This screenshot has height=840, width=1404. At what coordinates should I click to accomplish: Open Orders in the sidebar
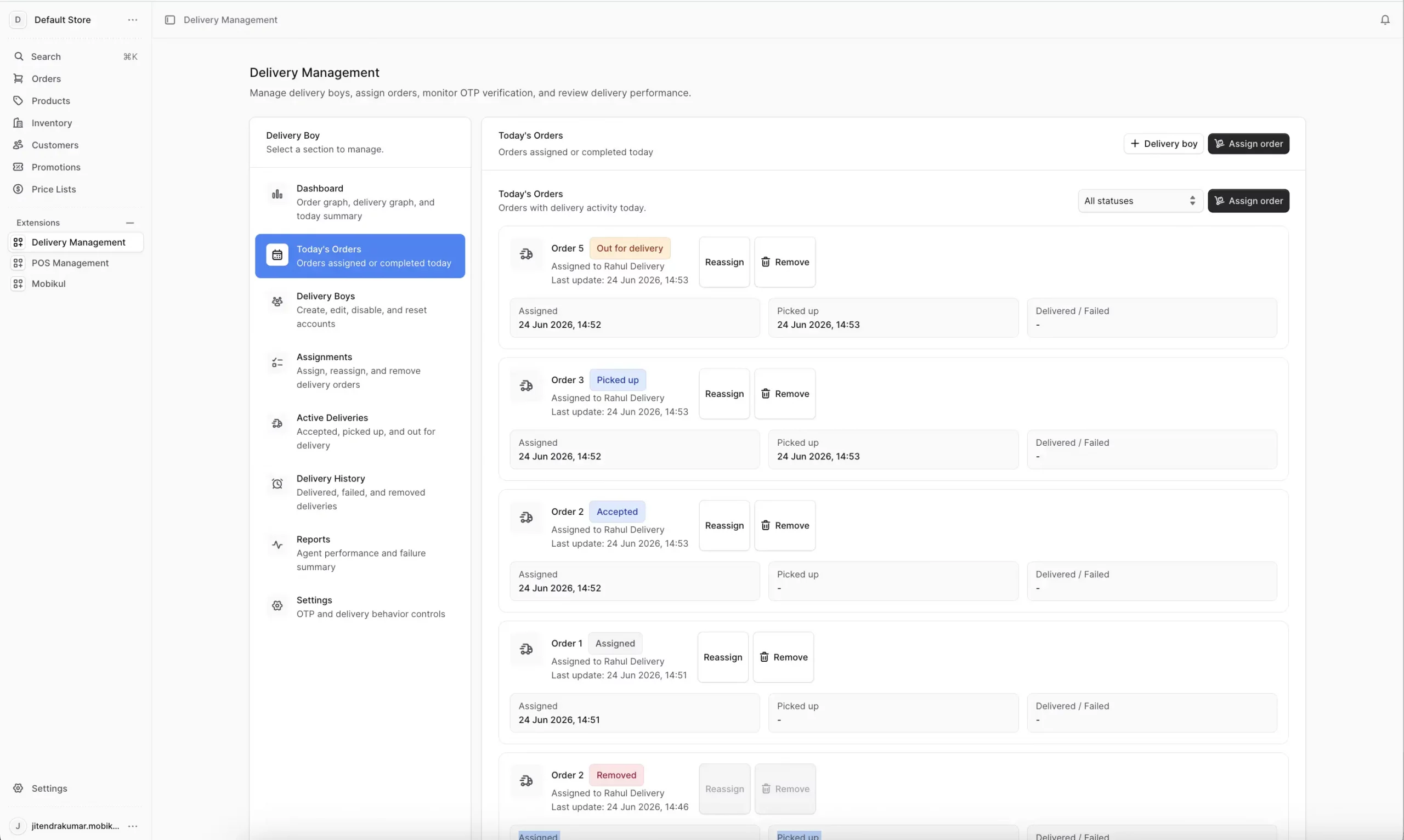click(x=76, y=78)
